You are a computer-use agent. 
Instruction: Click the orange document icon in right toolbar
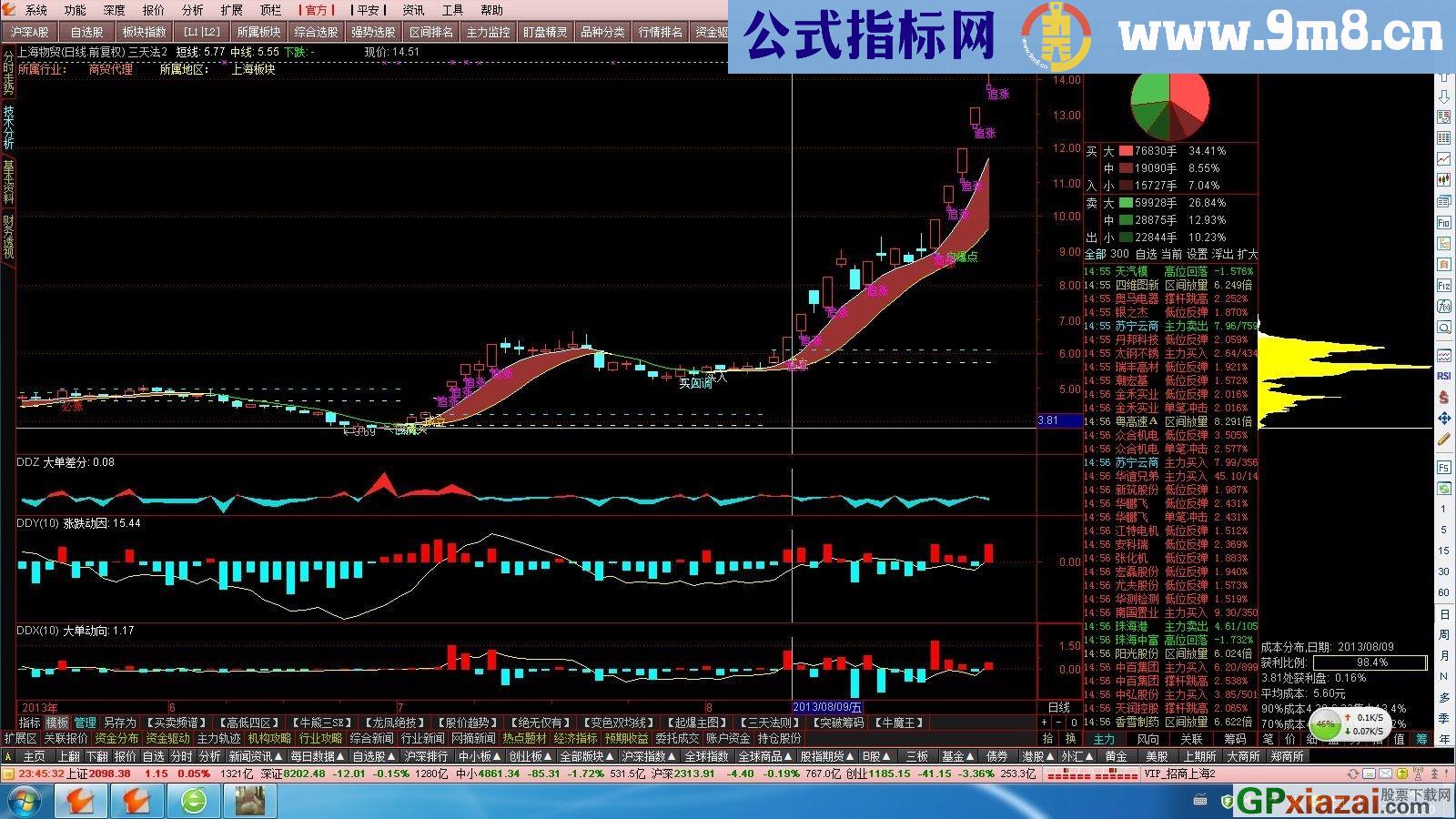(1444, 264)
